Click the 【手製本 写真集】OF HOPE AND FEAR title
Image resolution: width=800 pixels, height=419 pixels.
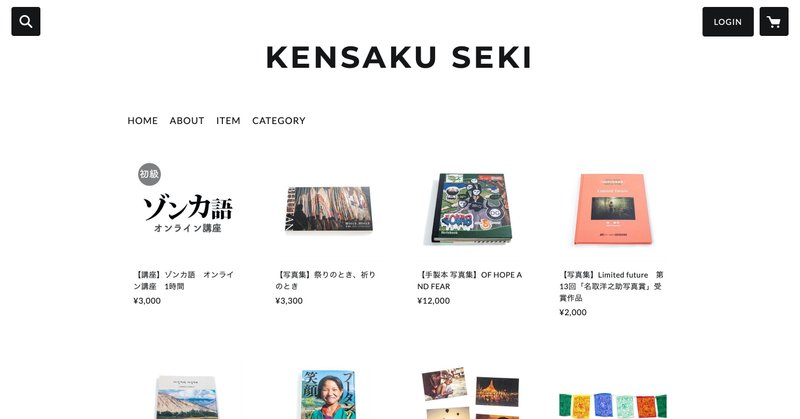[469, 280]
